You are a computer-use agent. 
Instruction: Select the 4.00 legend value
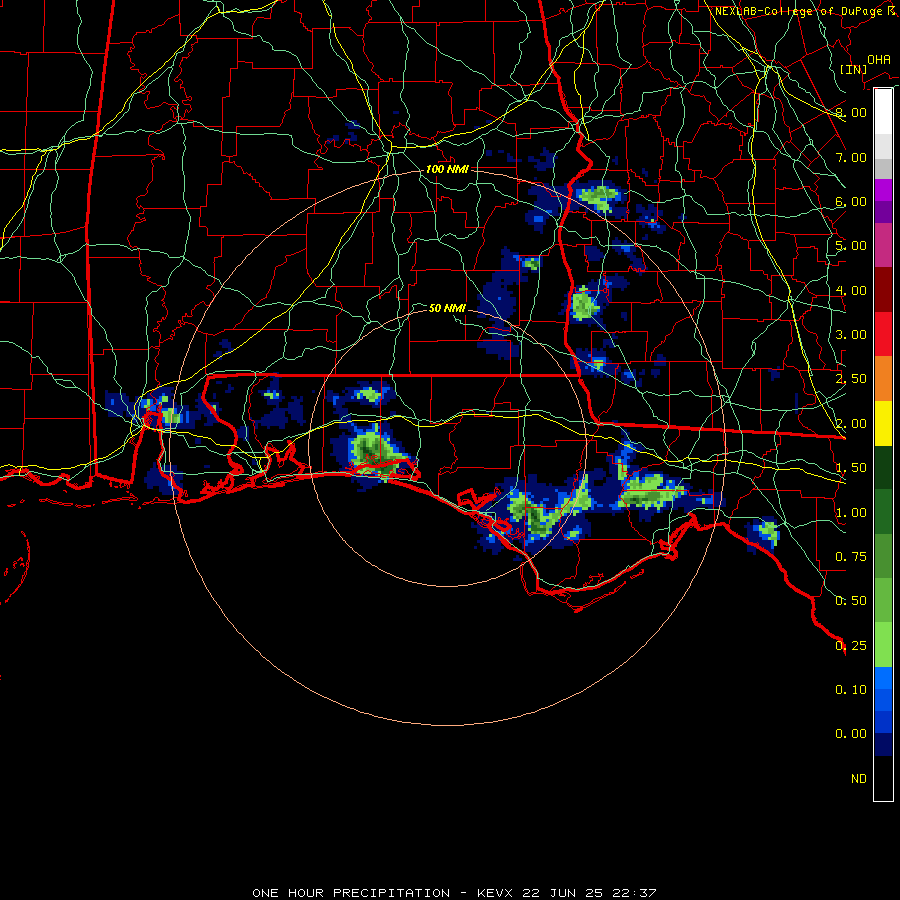pyautogui.click(x=851, y=290)
